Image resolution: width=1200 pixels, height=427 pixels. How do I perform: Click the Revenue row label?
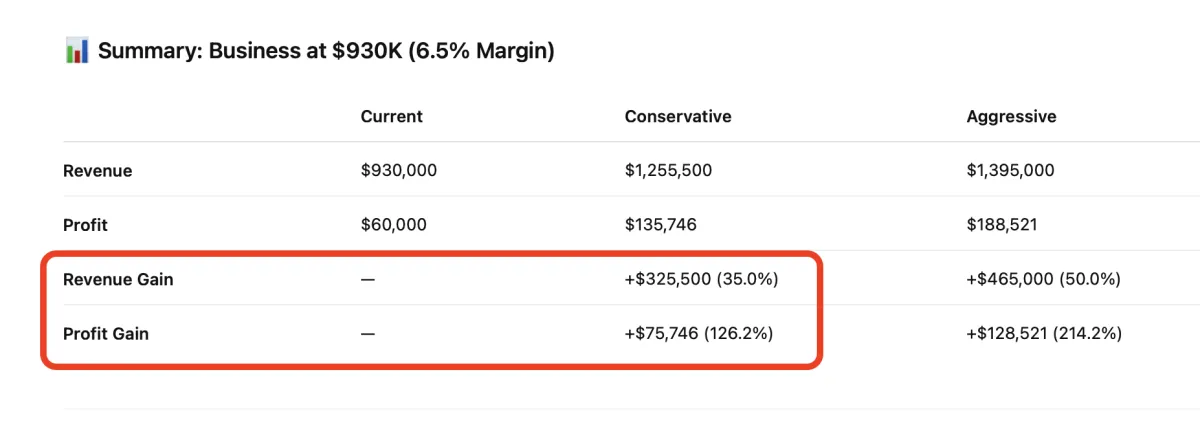click(97, 171)
